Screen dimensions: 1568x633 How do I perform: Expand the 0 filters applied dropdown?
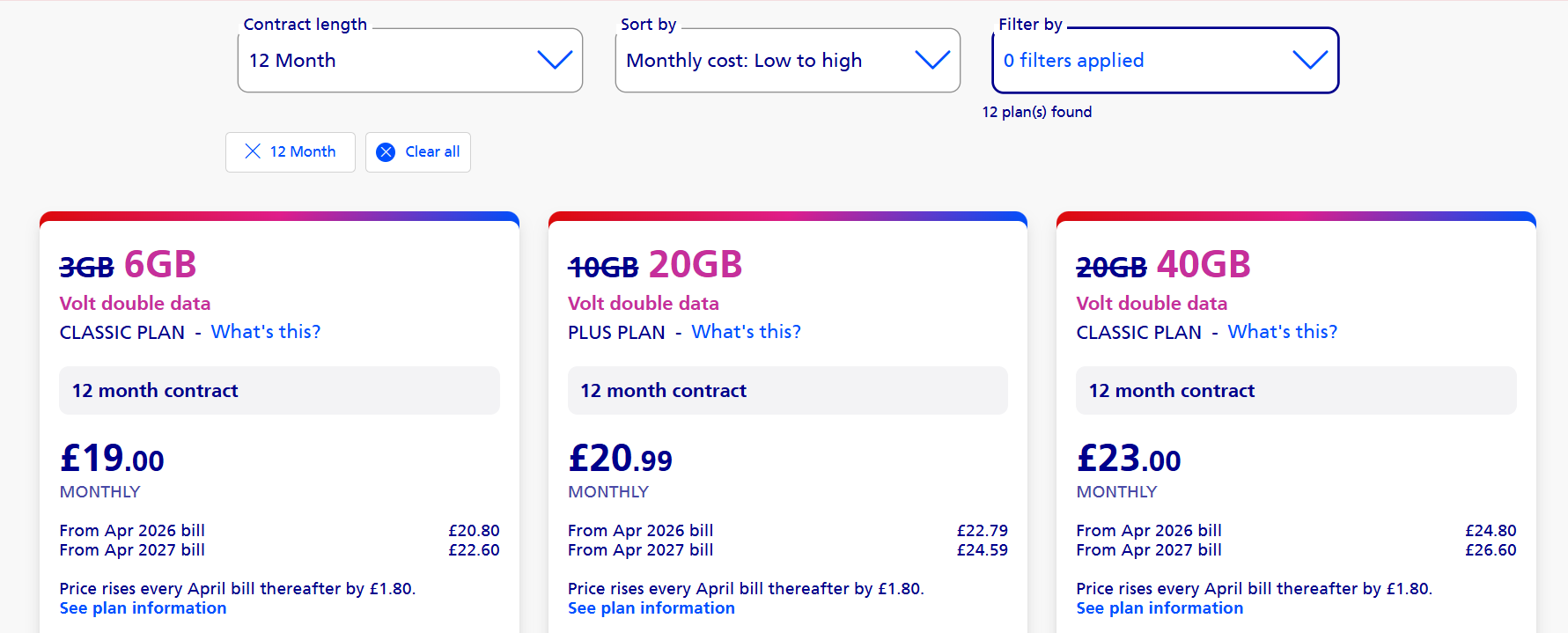[1164, 60]
